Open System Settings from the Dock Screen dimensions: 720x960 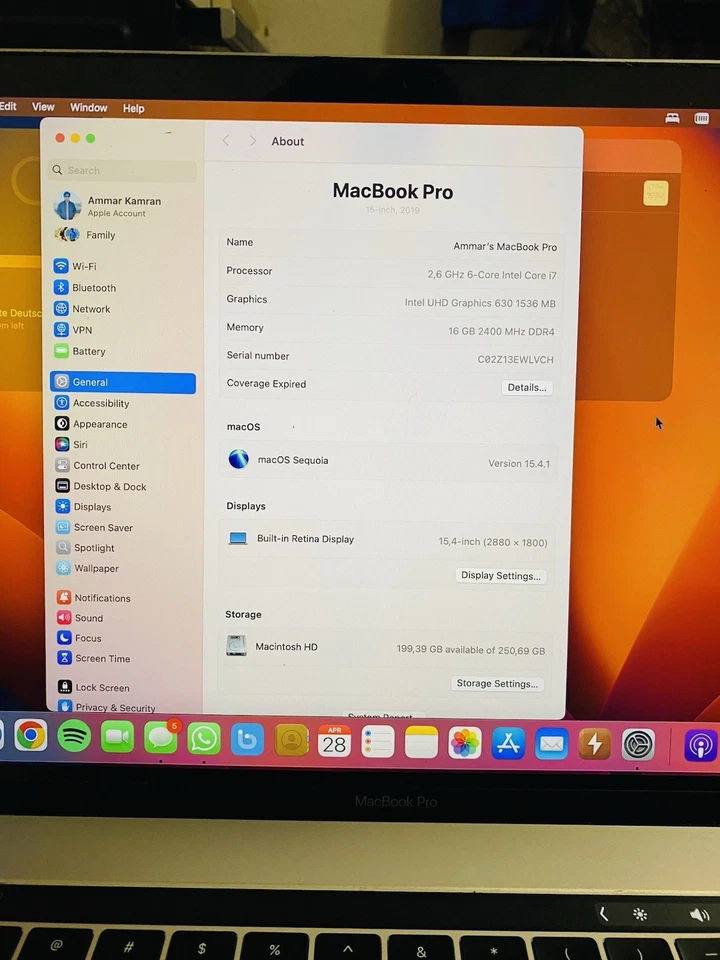click(x=638, y=744)
